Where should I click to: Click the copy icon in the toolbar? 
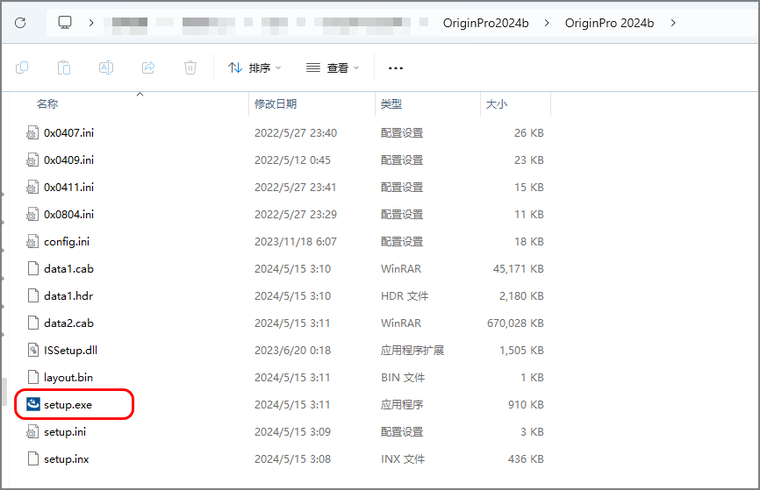point(22,68)
